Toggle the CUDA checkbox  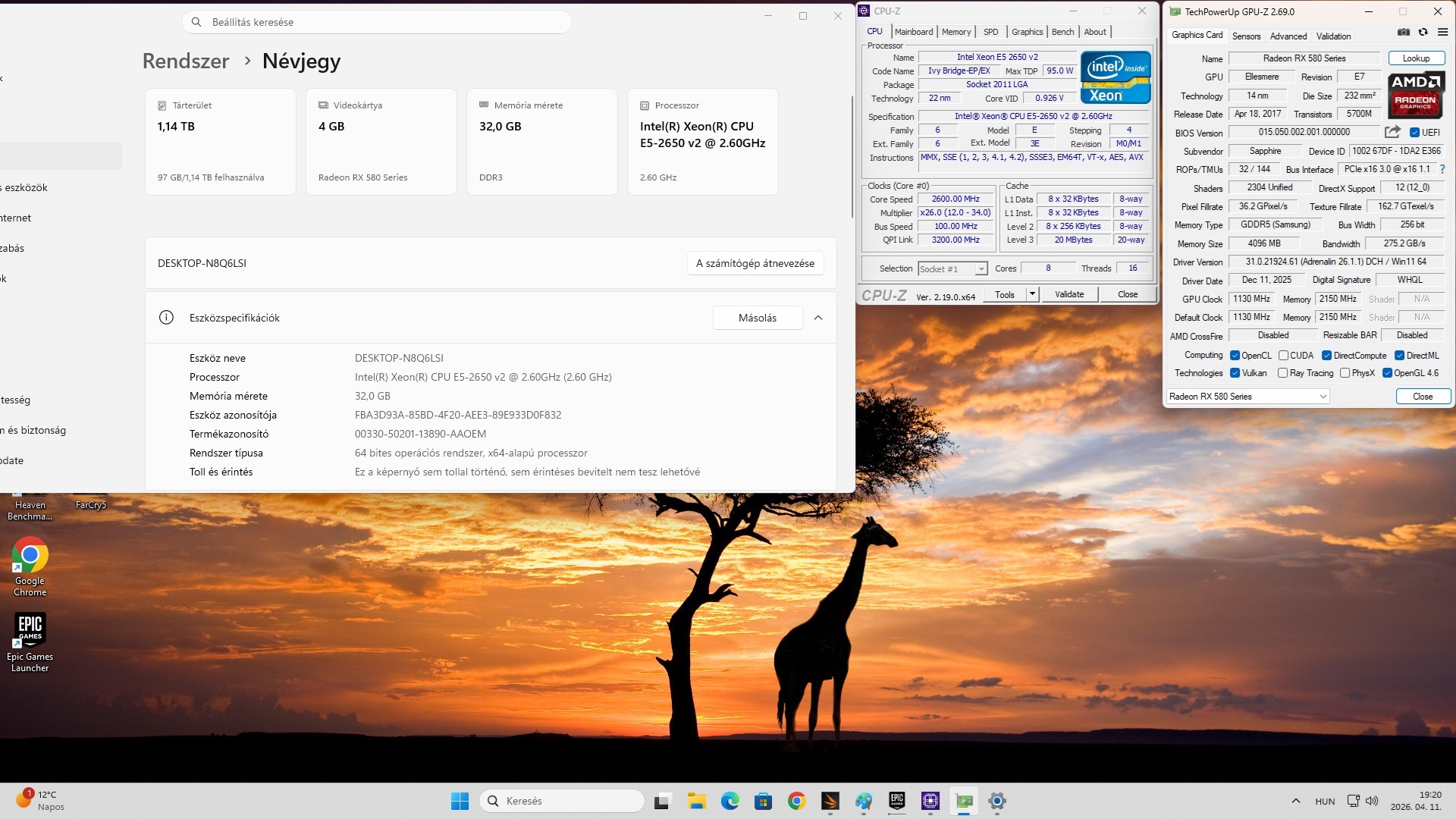(x=1284, y=356)
